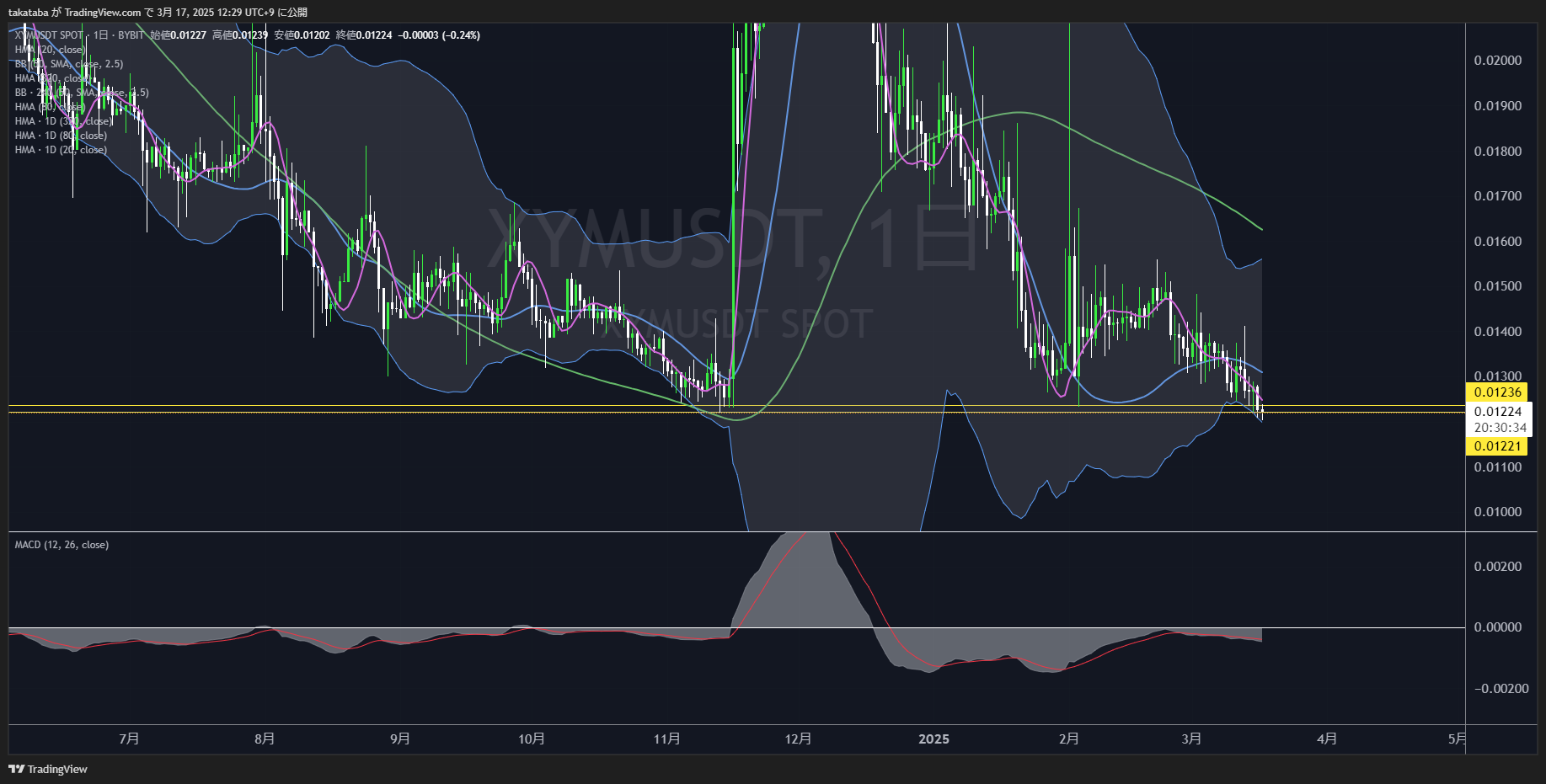Click the 終値 0.01224 close value
This screenshot has width=1546, height=784.
click(364, 35)
